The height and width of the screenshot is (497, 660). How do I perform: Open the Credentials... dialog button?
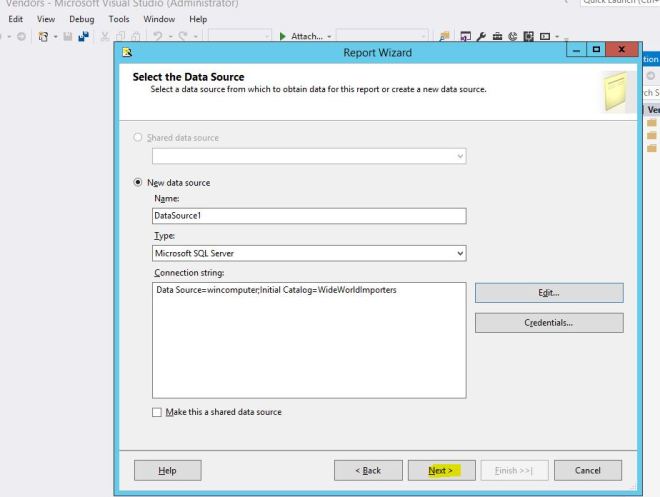click(548, 323)
